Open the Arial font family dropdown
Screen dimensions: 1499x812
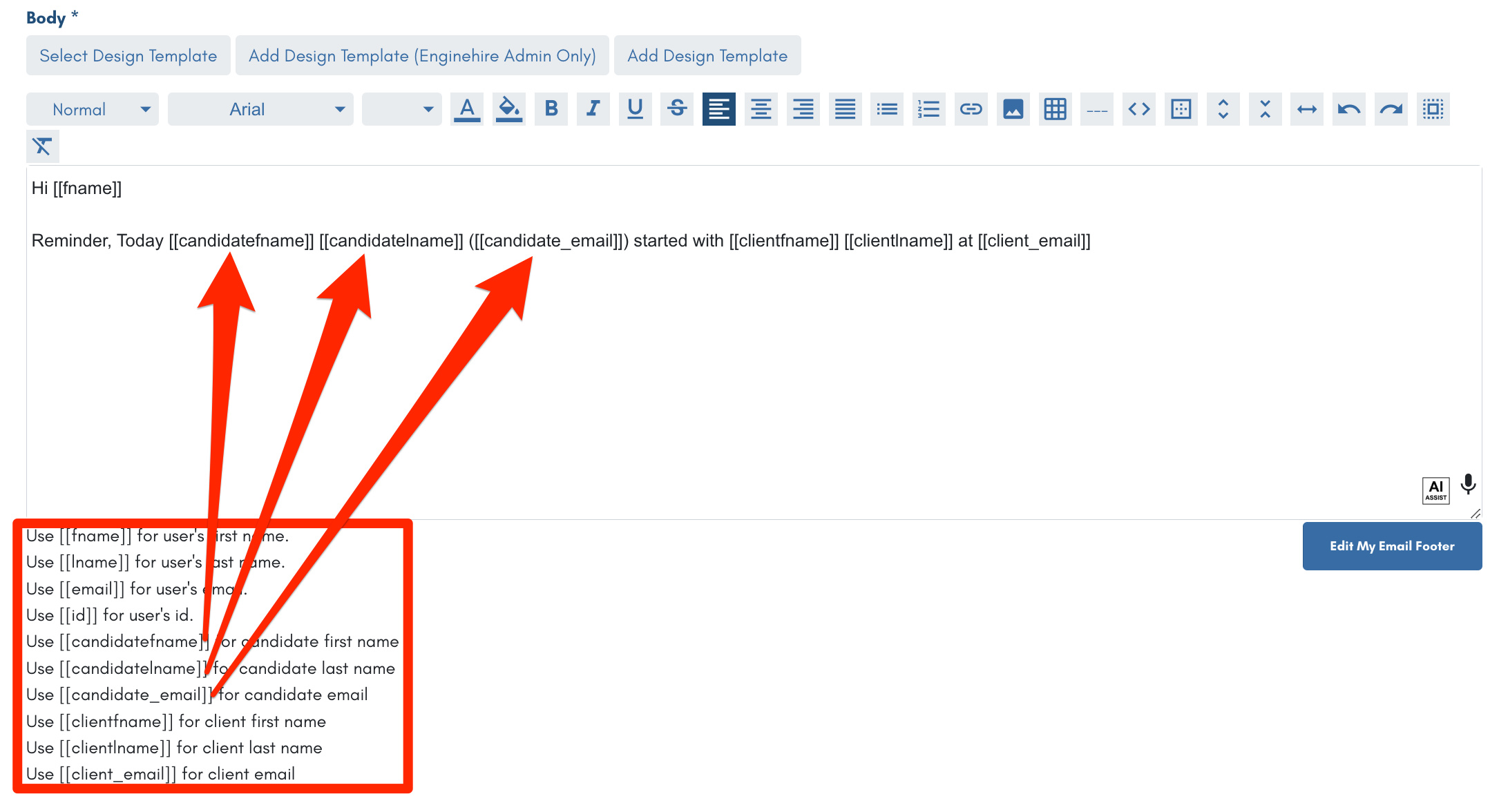[x=260, y=108]
